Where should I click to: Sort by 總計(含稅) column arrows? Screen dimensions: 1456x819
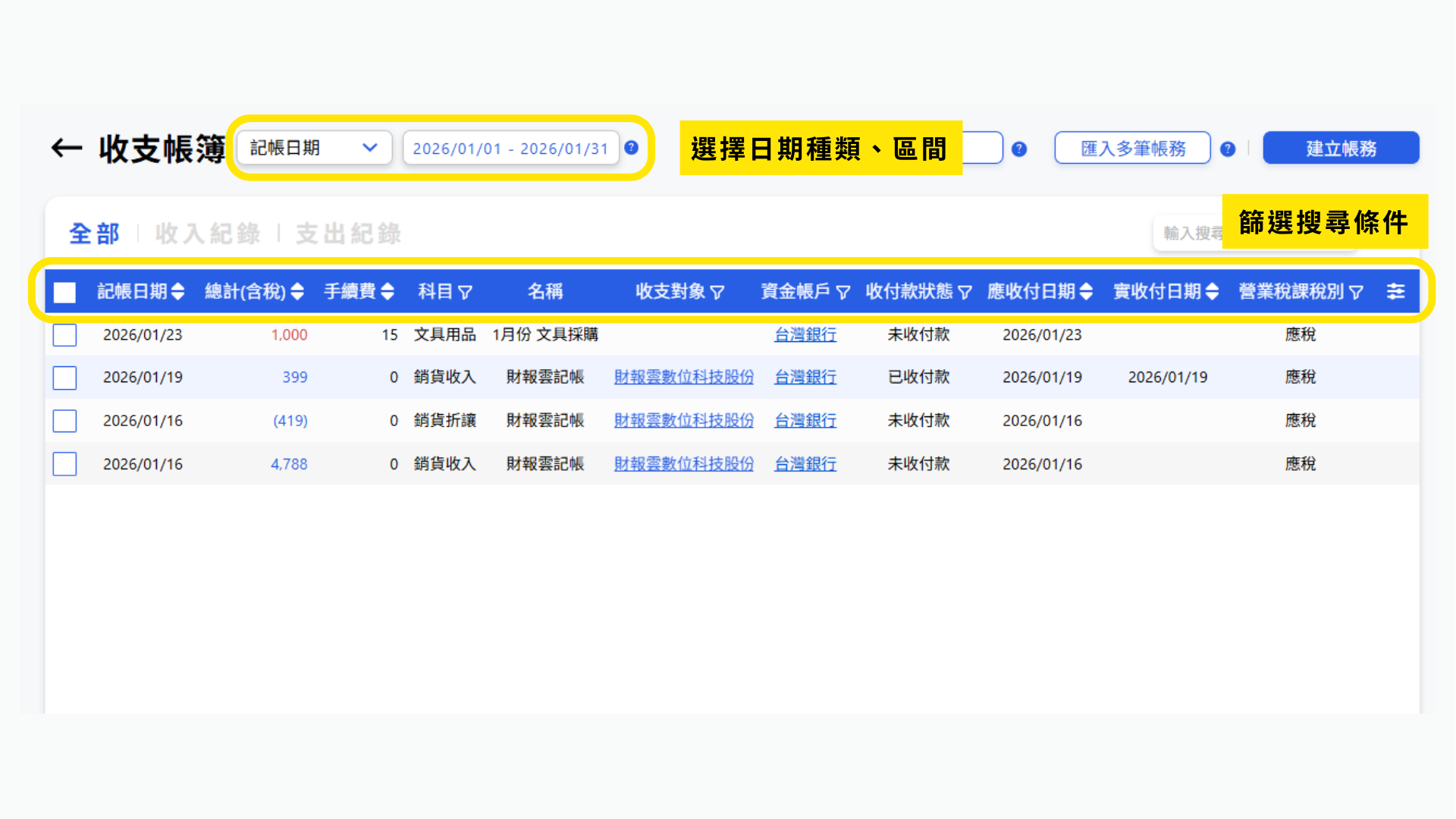pyautogui.click(x=297, y=291)
